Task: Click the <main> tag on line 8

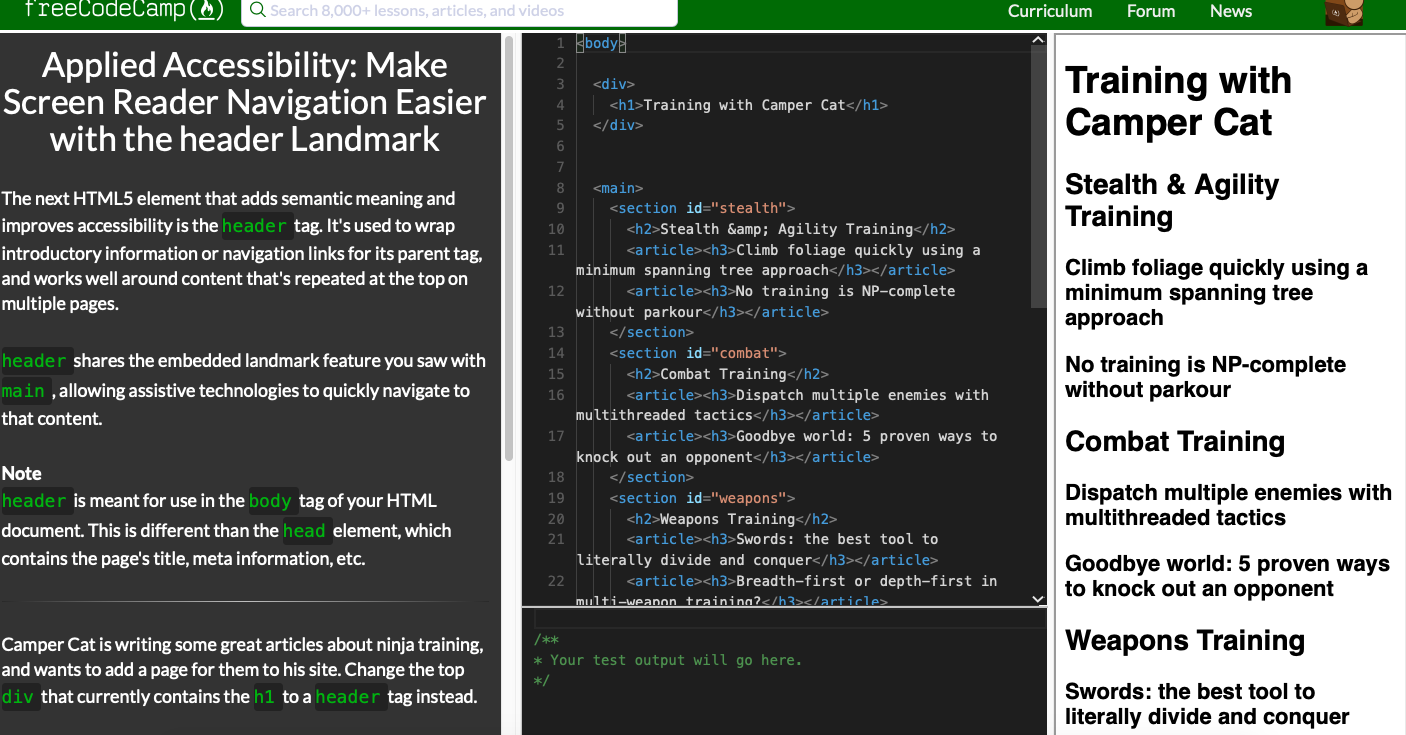Action: click(x=618, y=188)
